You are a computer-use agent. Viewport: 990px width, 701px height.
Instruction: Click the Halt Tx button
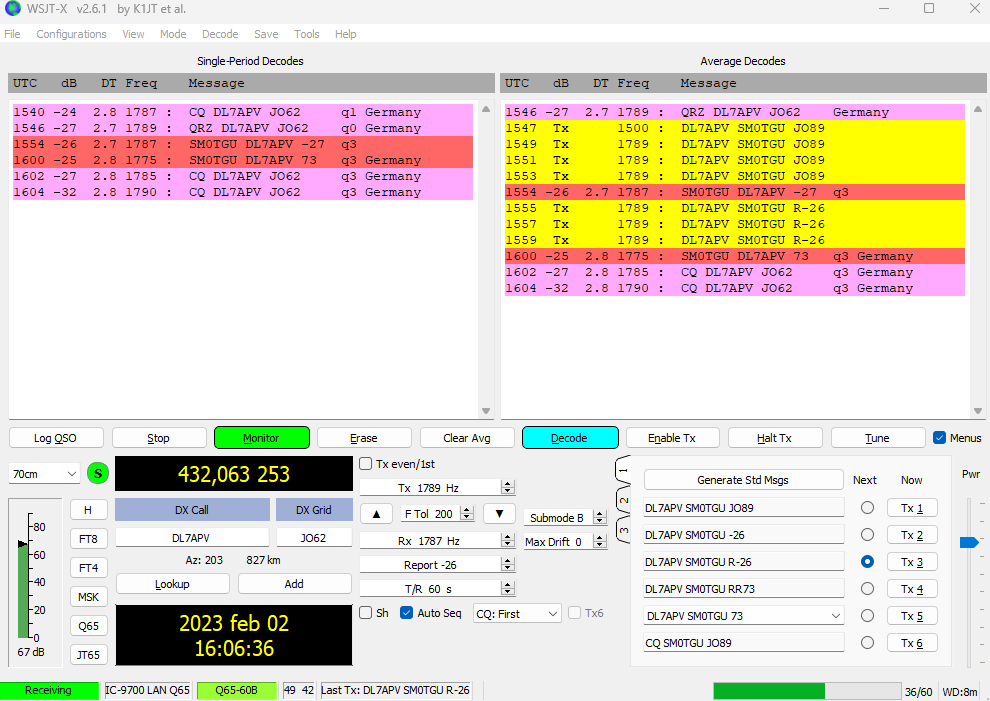[775, 438]
